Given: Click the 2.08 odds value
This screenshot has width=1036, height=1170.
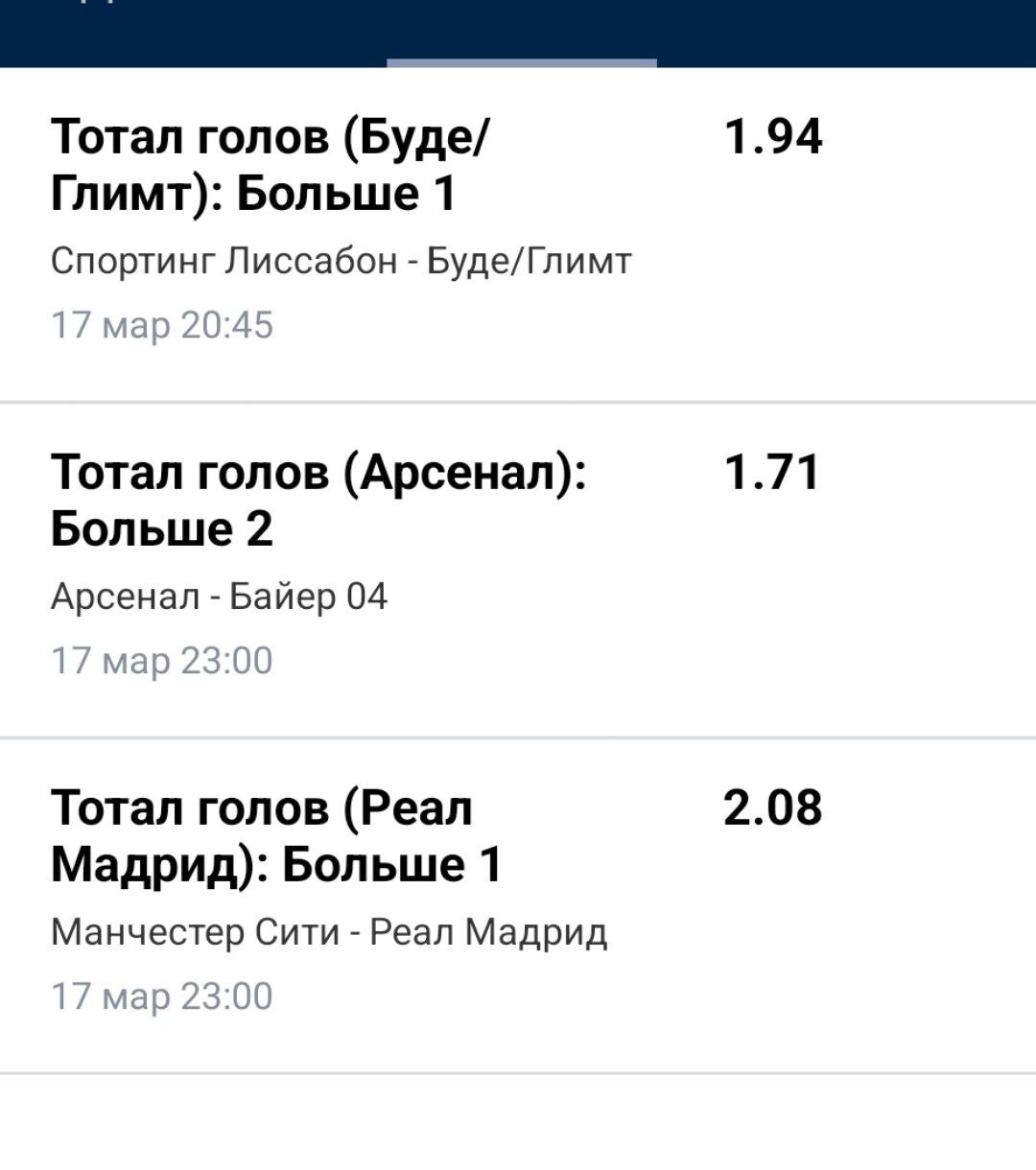Looking at the screenshot, I should coord(773,807).
